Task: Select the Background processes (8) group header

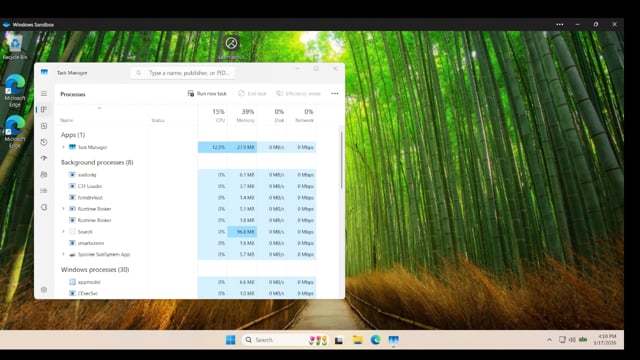Action: [97, 162]
